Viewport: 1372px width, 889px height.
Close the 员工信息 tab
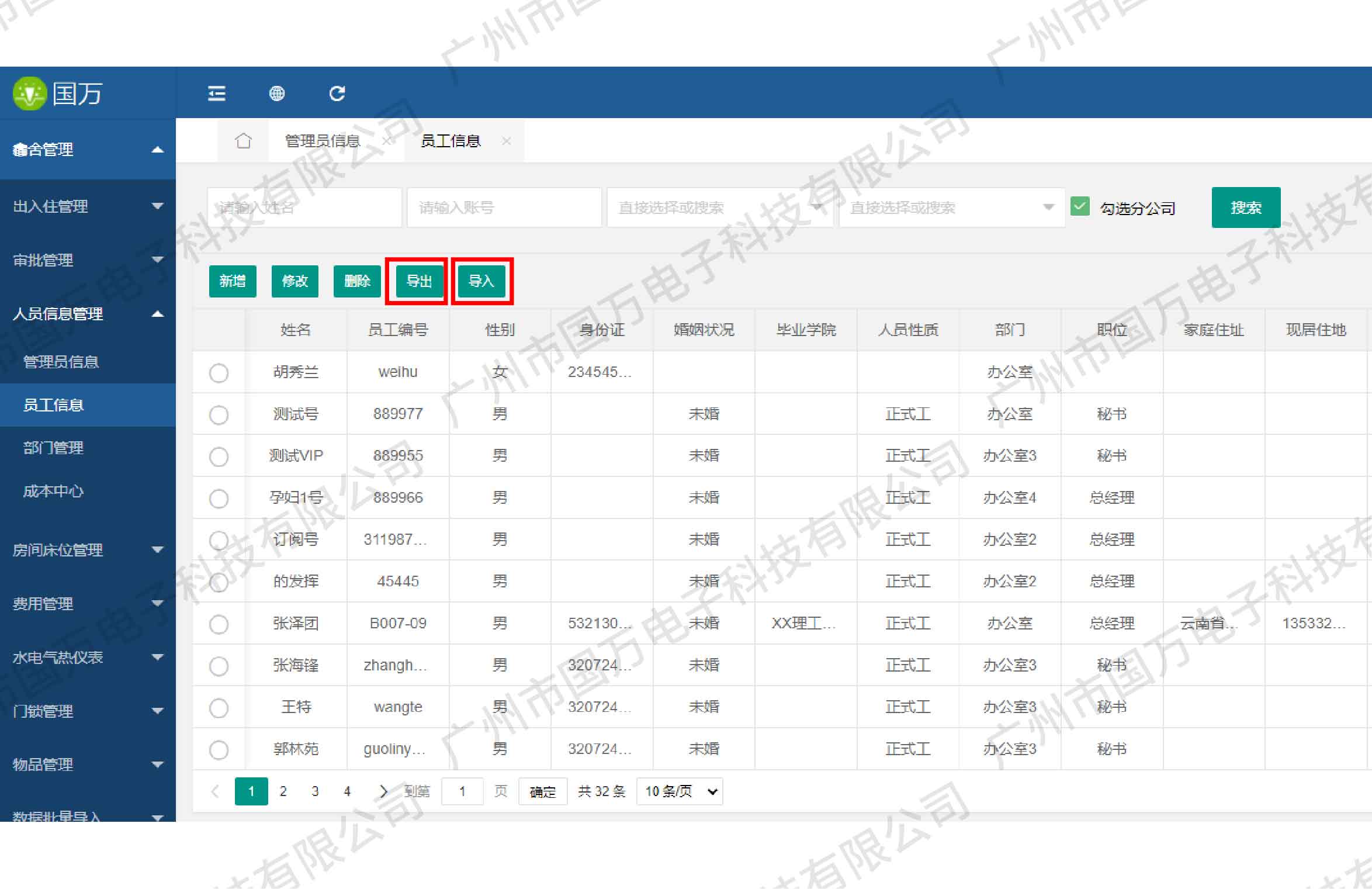(507, 141)
